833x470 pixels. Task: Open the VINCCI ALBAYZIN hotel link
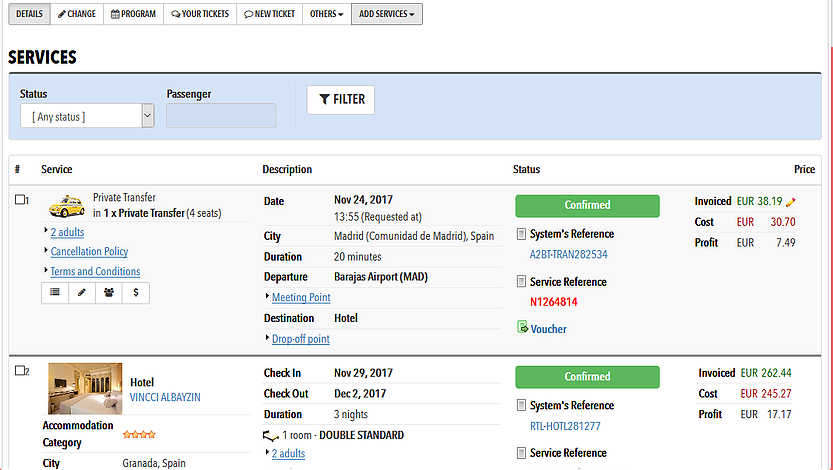click(165, 397)
